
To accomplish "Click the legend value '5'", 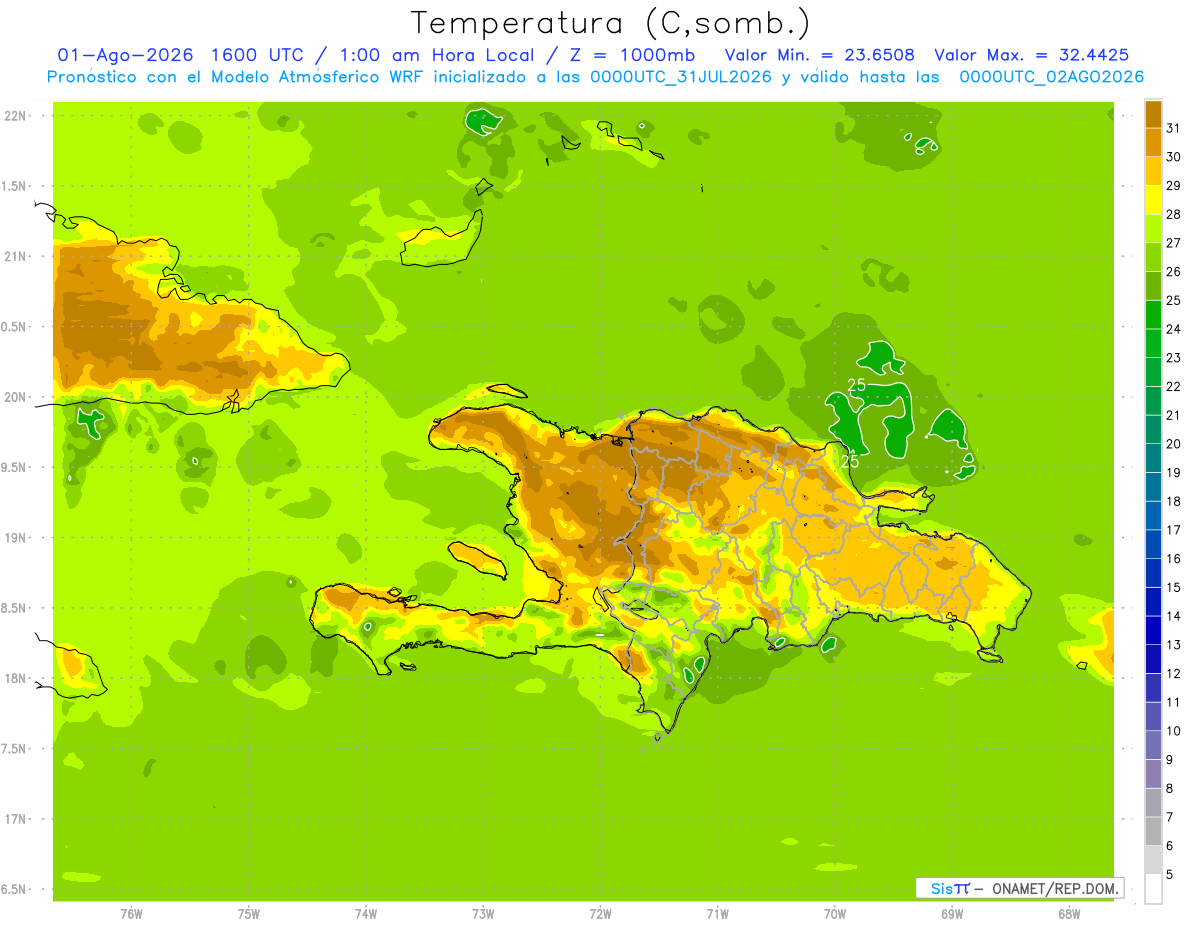I will (1170, 874).
